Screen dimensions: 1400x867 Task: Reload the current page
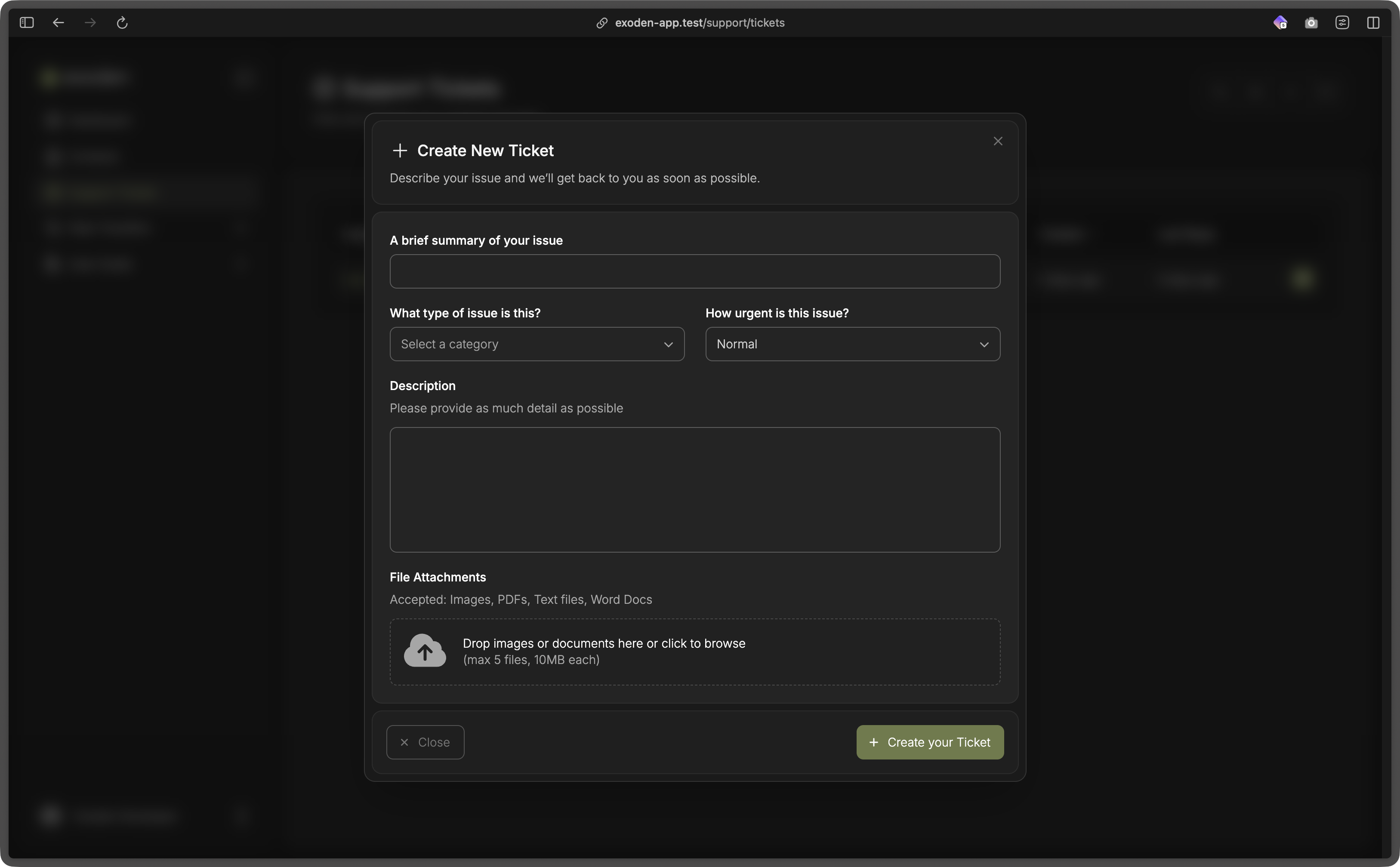122,23
